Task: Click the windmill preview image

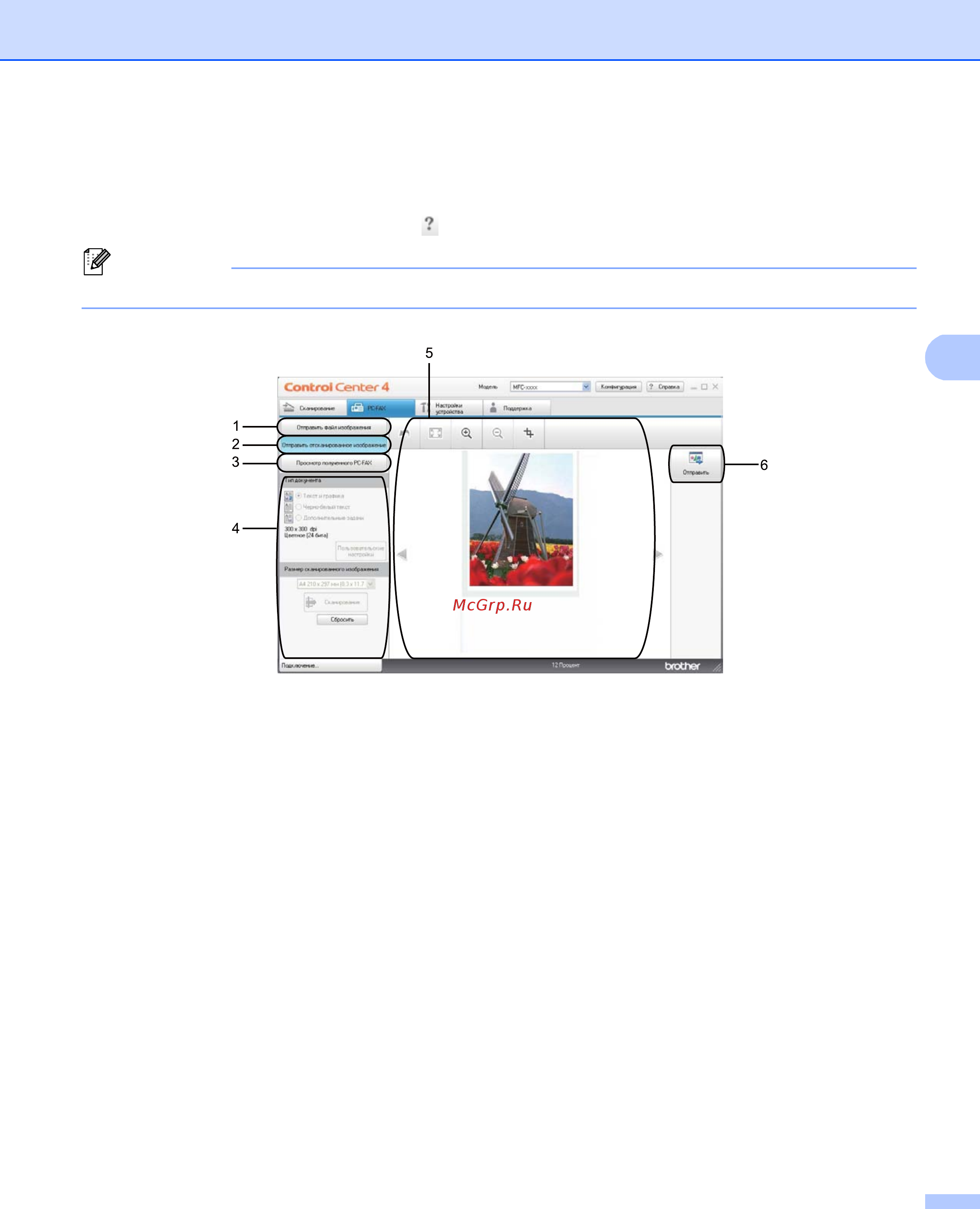Action: (520, 520)
